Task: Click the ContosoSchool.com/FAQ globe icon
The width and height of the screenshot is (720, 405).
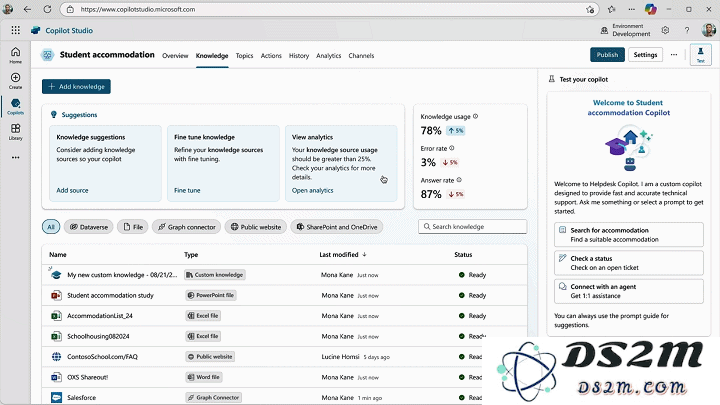Action: 56,356
